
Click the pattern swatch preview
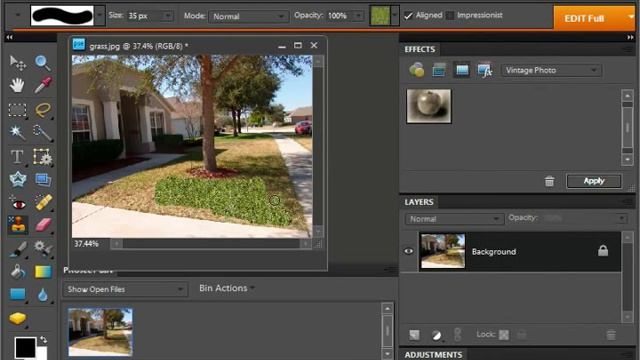(380, 16)
